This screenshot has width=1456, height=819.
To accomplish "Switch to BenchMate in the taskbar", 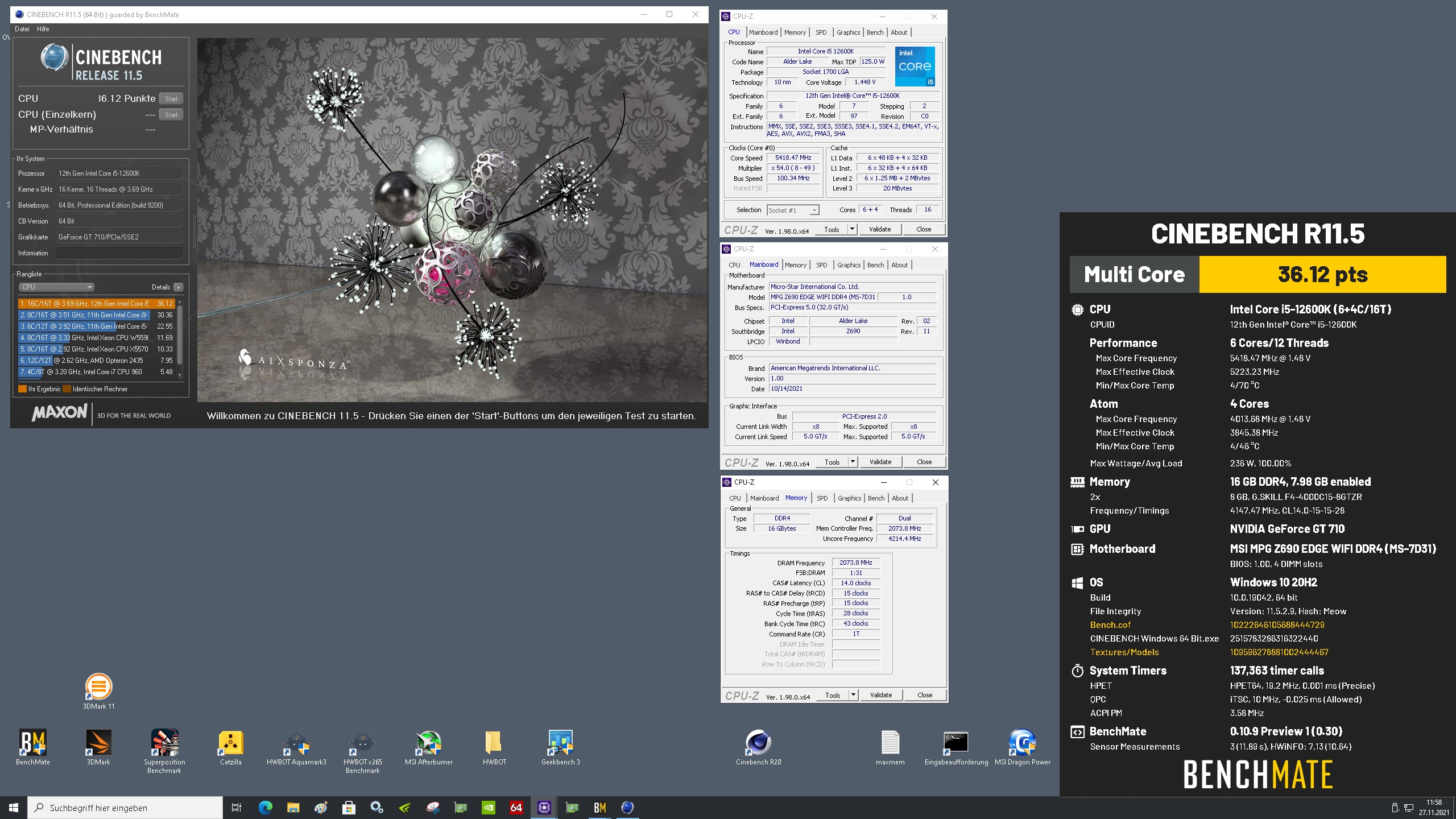I will coord(599,808).
